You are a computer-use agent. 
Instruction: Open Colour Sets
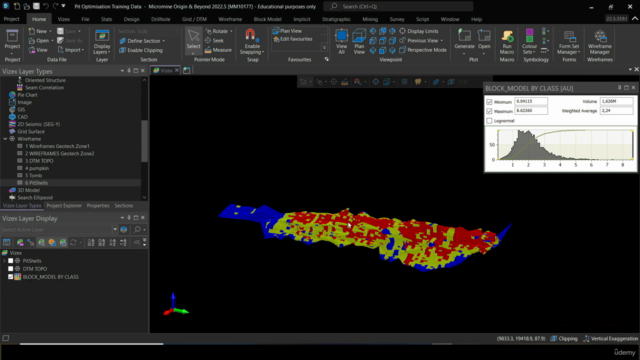tap(529, 42)
